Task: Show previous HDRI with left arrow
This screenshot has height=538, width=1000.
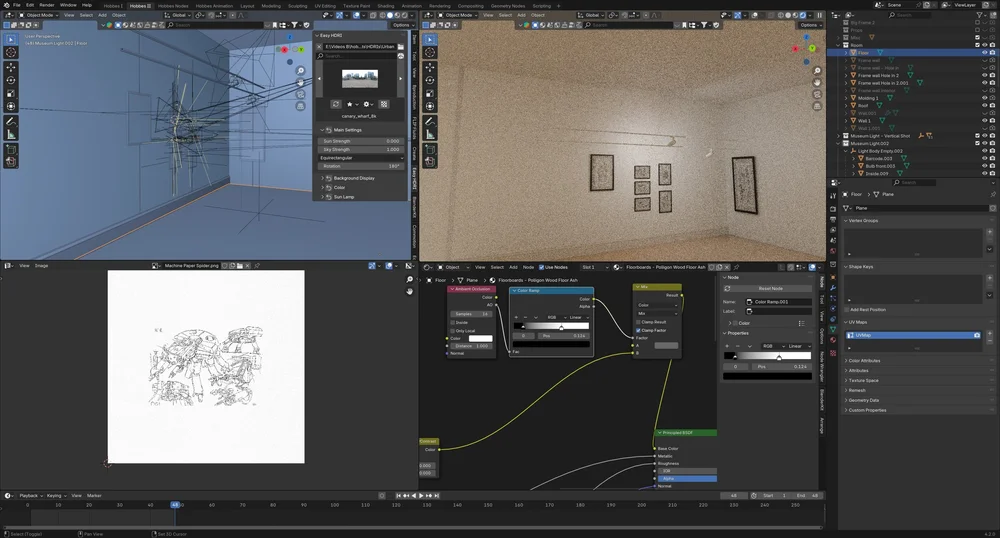Action: pos(320,78)
